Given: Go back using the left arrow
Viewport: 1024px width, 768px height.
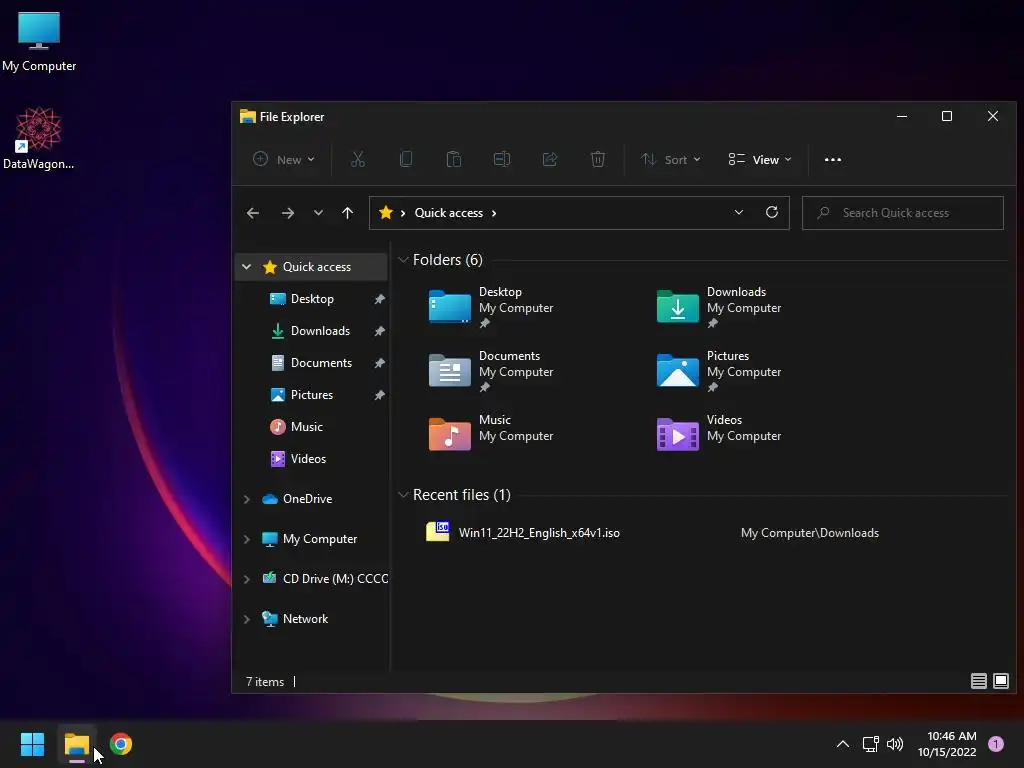Looking at the screenshot, I should [253, 213].
